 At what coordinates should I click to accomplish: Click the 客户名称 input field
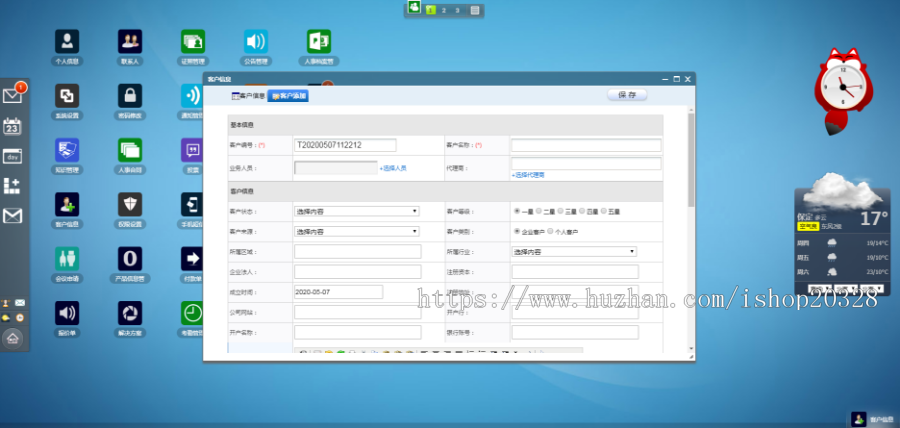586,145
